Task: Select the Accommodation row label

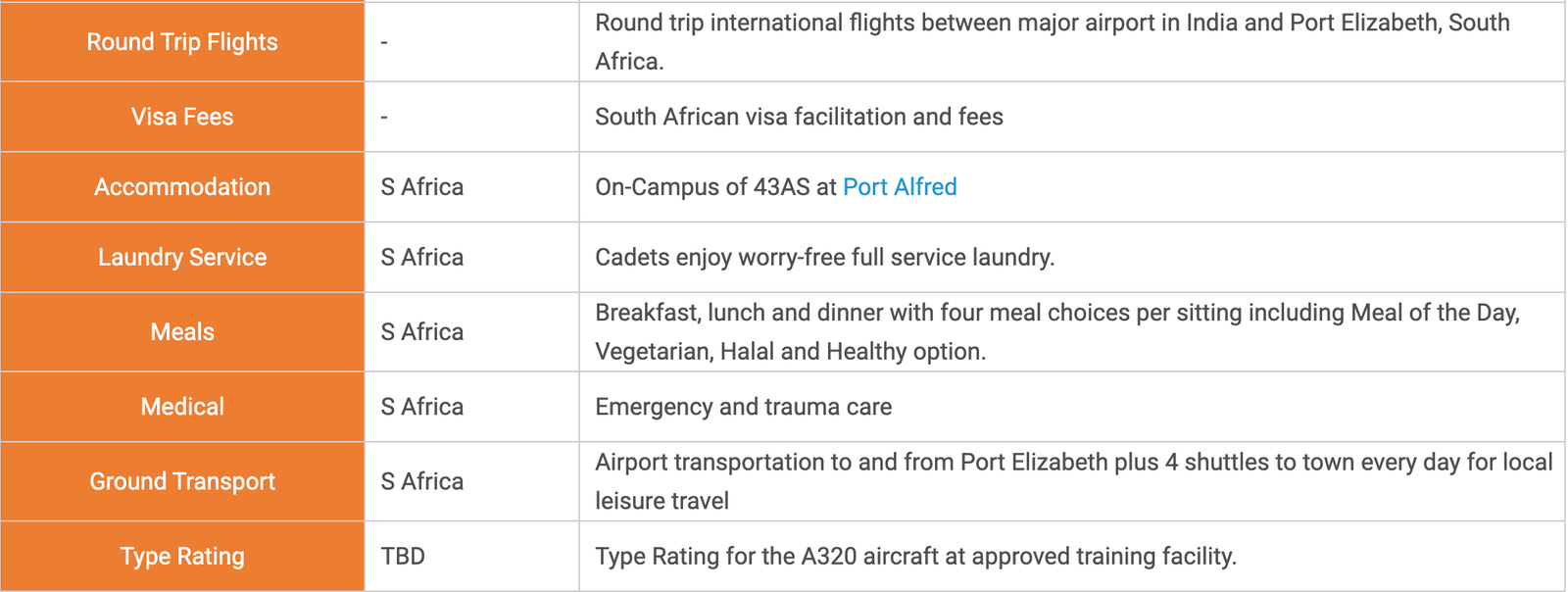Action: coord(182,187)
